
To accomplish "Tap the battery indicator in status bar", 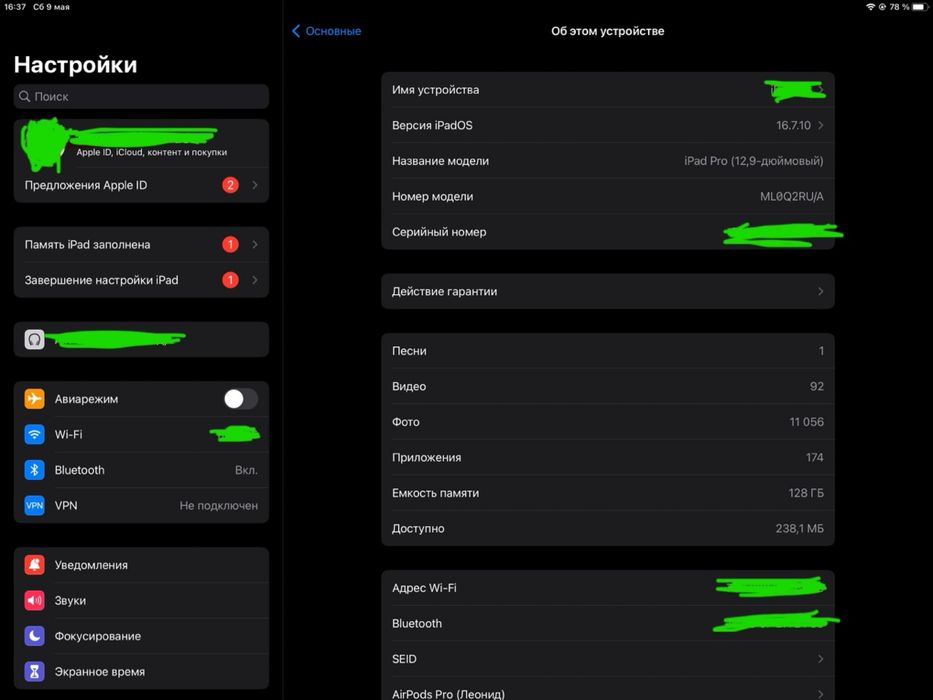I will coord(920,7).
